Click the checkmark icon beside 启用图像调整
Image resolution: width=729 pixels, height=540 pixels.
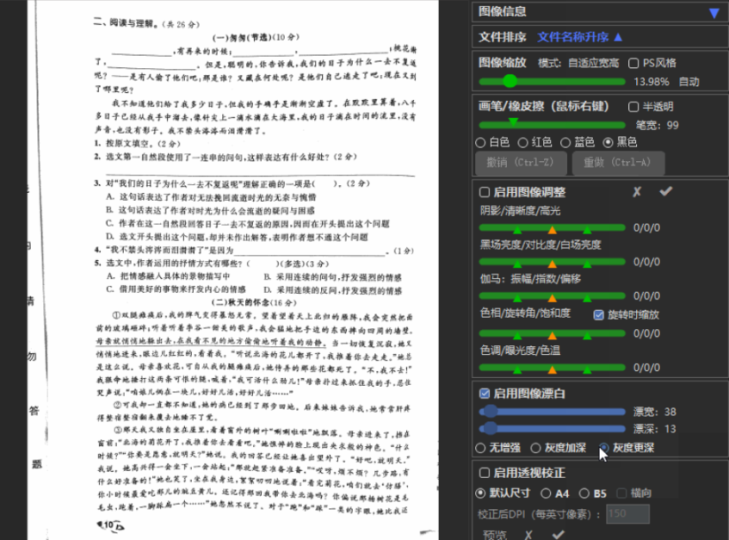point(665,192)
